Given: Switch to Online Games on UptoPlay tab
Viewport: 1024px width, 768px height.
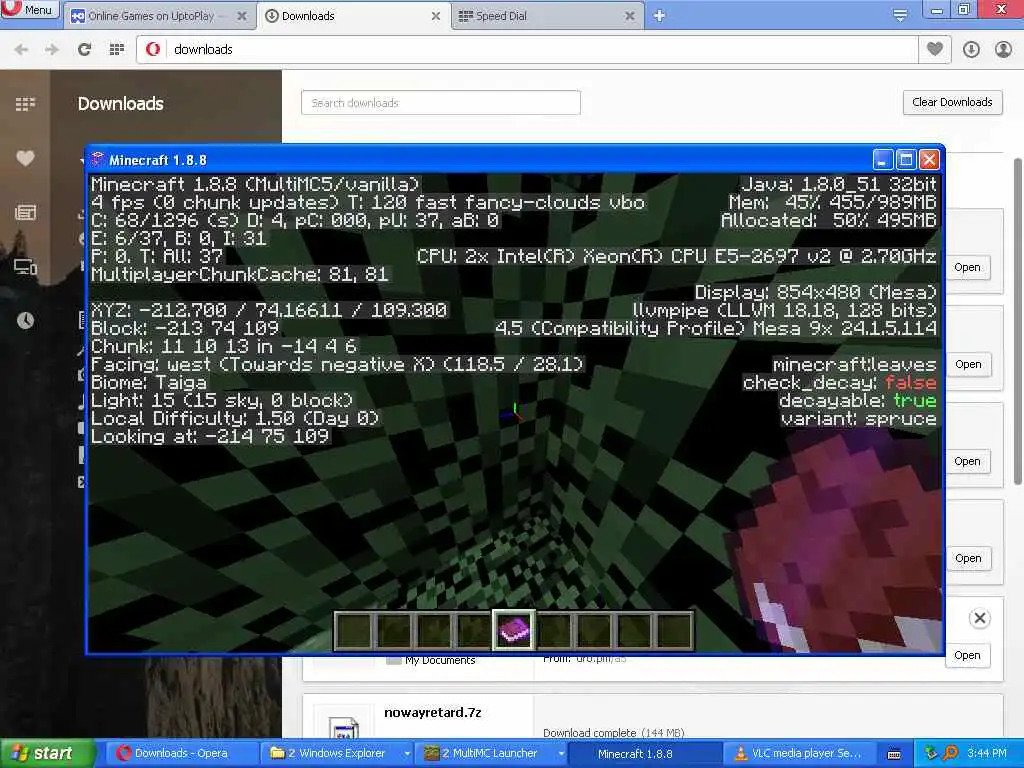Looking at the screenshot, I should [x=152, y=16].
